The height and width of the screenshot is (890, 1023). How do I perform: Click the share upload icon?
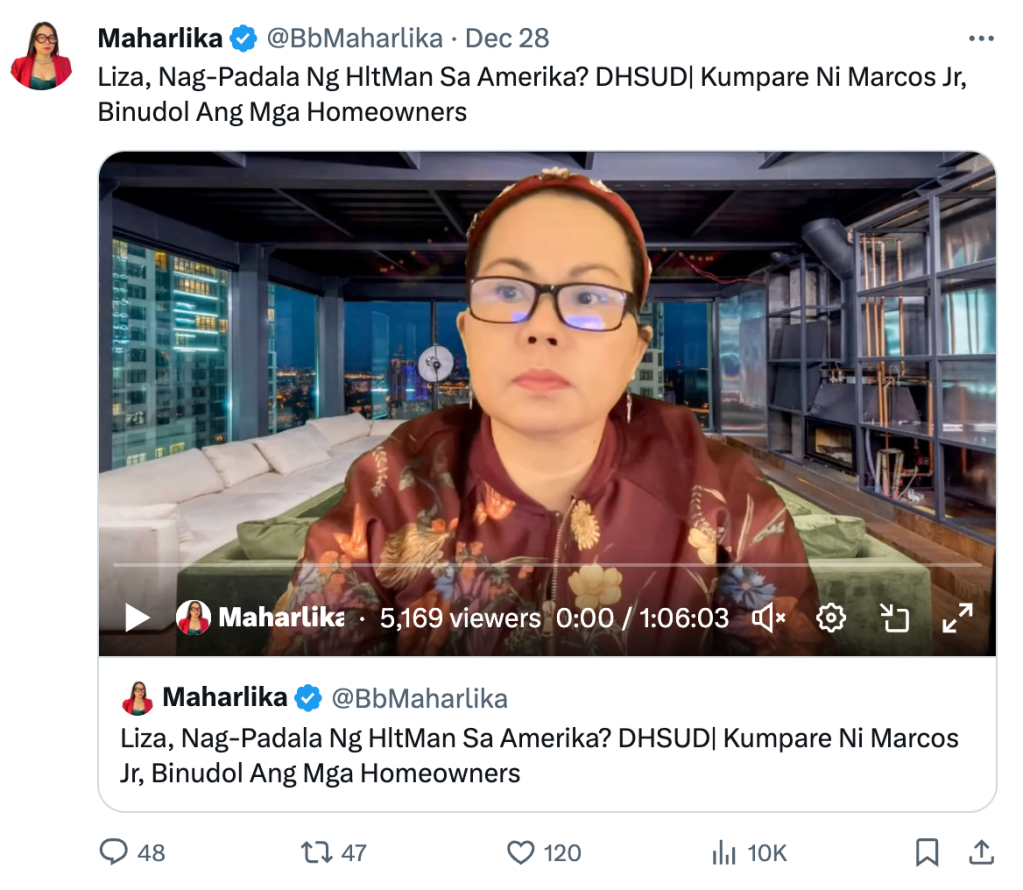pos(981,852)
